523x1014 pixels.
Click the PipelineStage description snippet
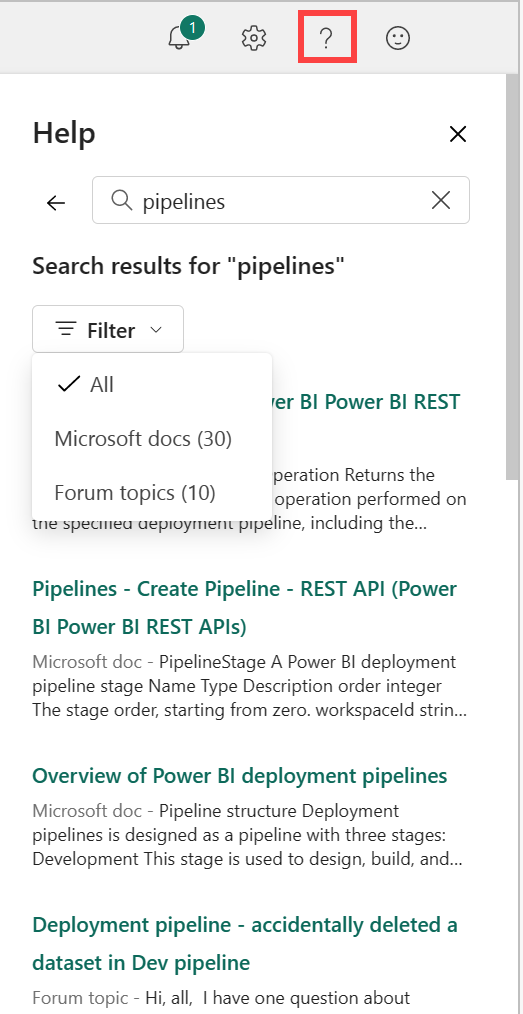tap(251, 687)
